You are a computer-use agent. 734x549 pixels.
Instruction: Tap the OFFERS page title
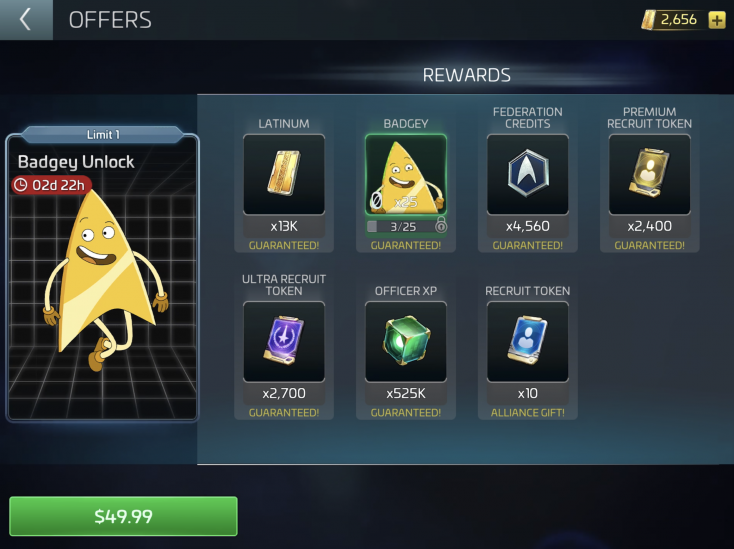[x=110, y=20]
